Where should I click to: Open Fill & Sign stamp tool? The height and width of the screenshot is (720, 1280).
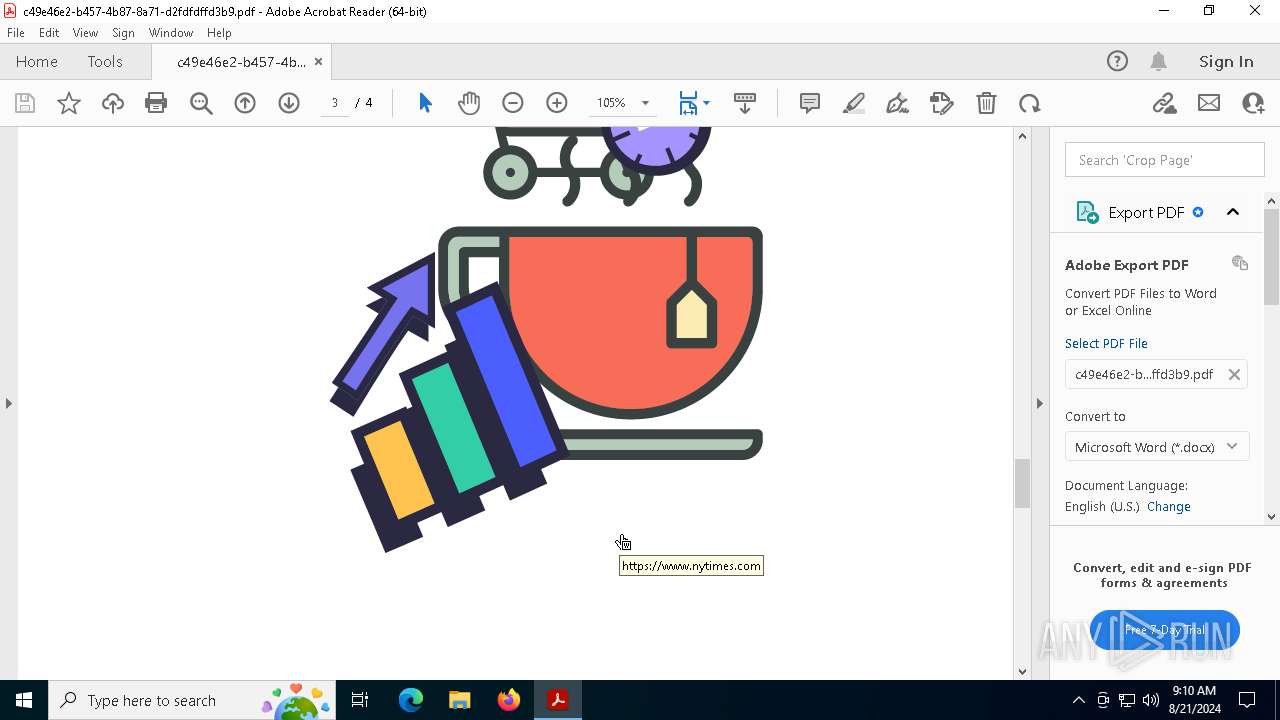942,103
